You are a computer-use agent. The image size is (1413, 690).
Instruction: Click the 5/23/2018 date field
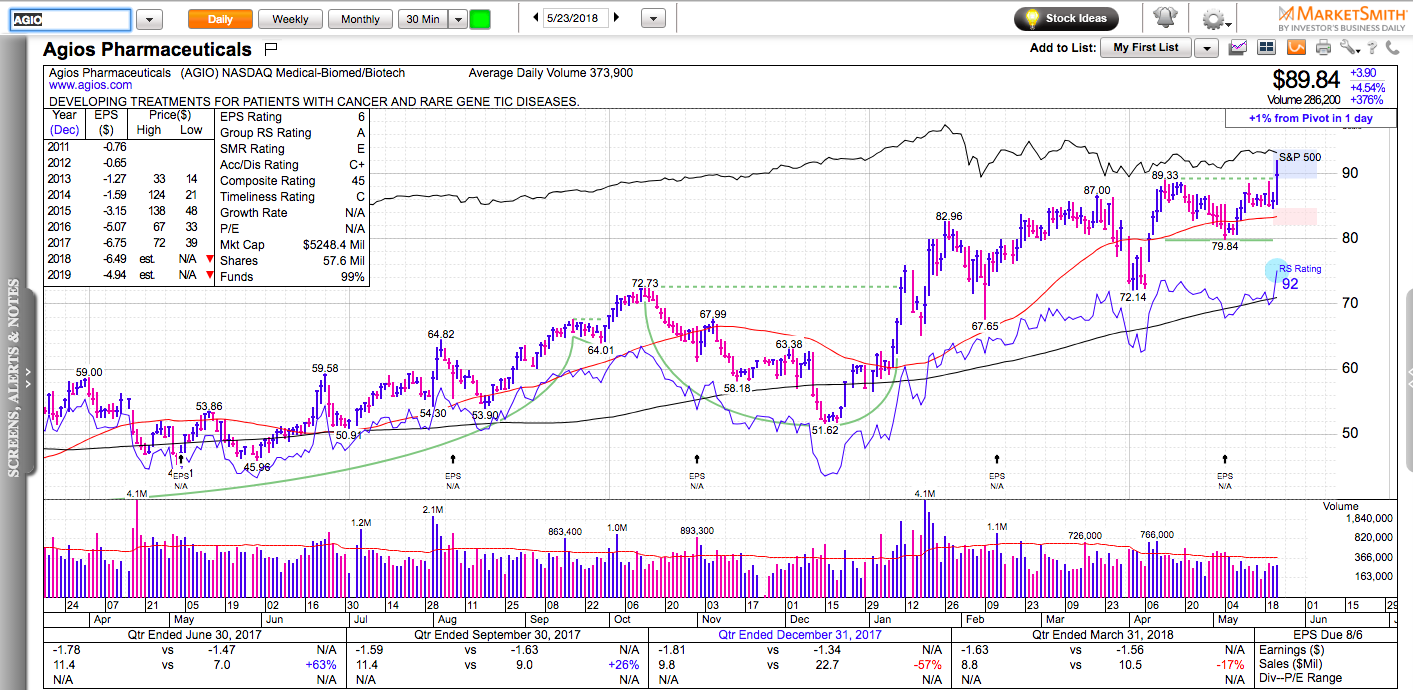(576, 18)
